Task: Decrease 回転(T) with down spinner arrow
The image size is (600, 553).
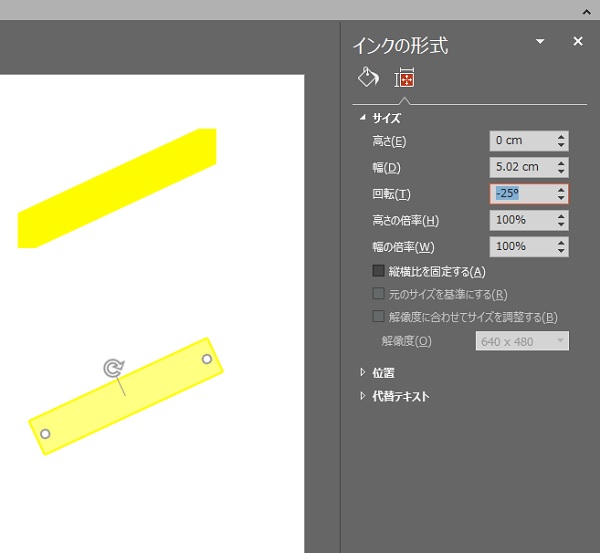Action: pos(561,198)
